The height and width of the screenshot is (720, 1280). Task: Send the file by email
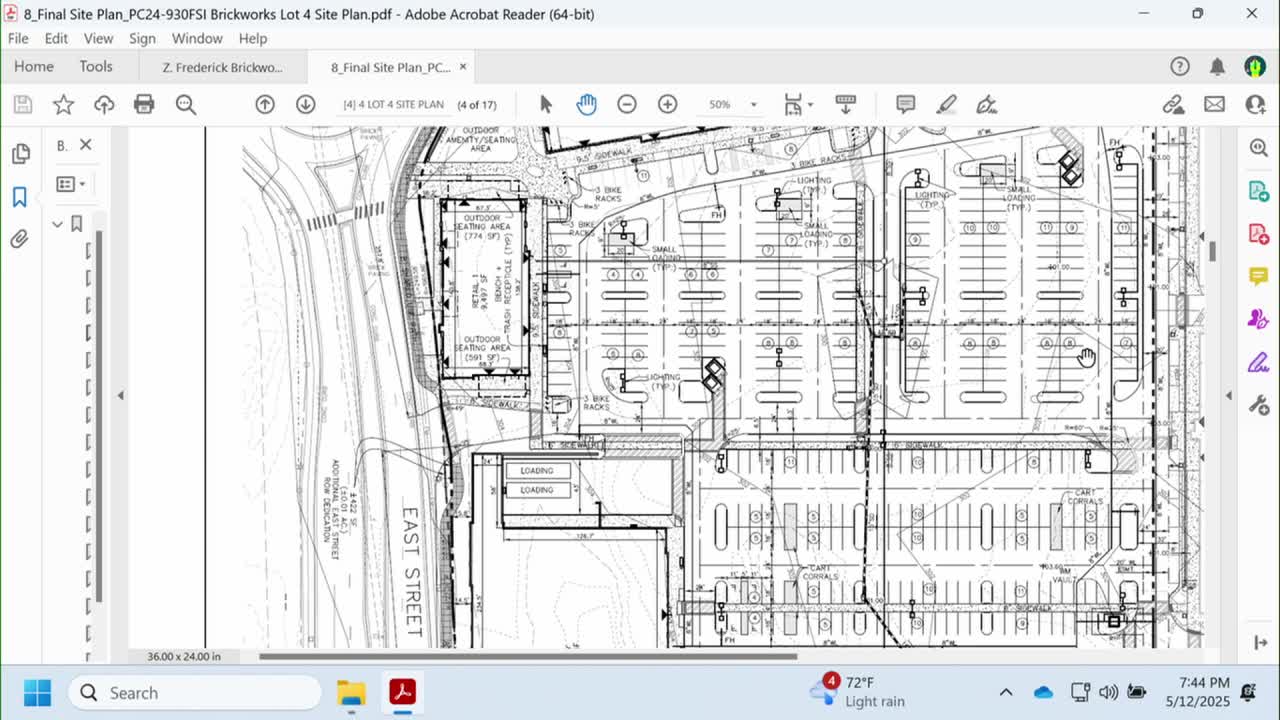[x=1214, y=104]
